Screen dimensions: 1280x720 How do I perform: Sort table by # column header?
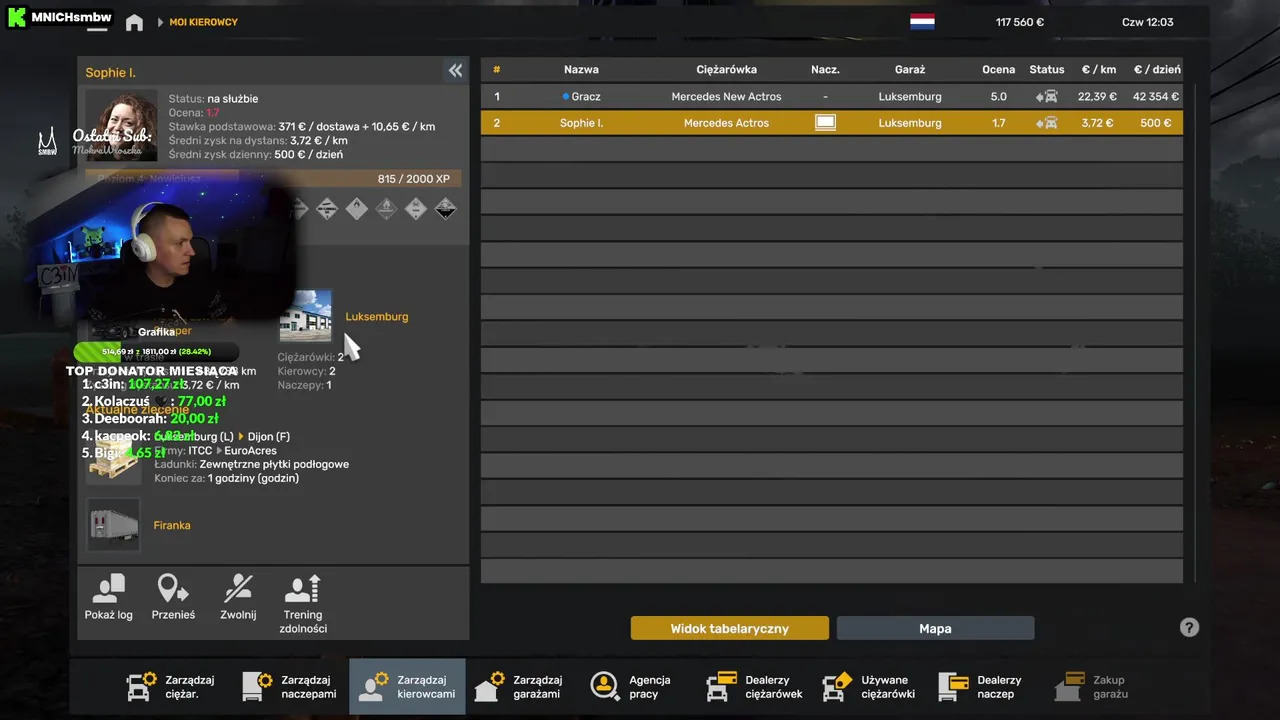click(496, 70)
